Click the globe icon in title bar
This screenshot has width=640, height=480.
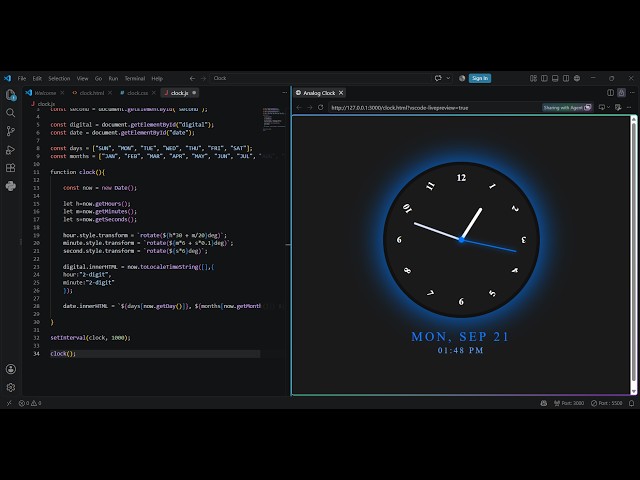coord(577,78)
